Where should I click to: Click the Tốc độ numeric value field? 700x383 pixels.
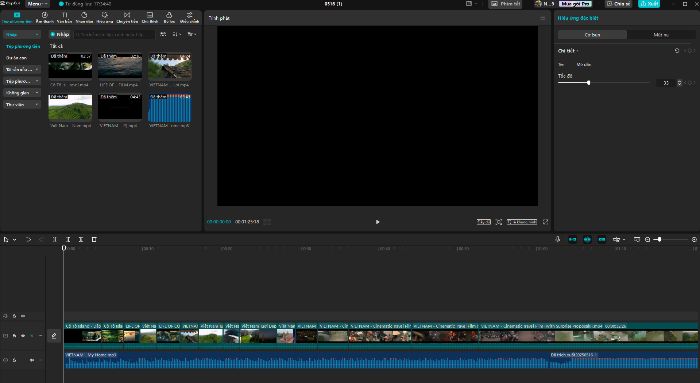pyautogui.click(x=665, y=83)
